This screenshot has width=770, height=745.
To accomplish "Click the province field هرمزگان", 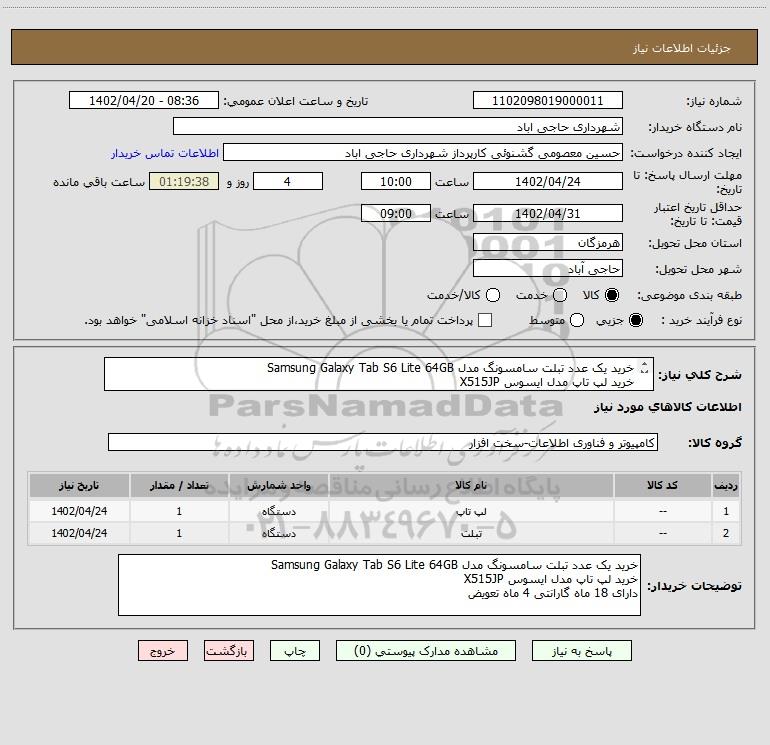I will coord(548,242).
